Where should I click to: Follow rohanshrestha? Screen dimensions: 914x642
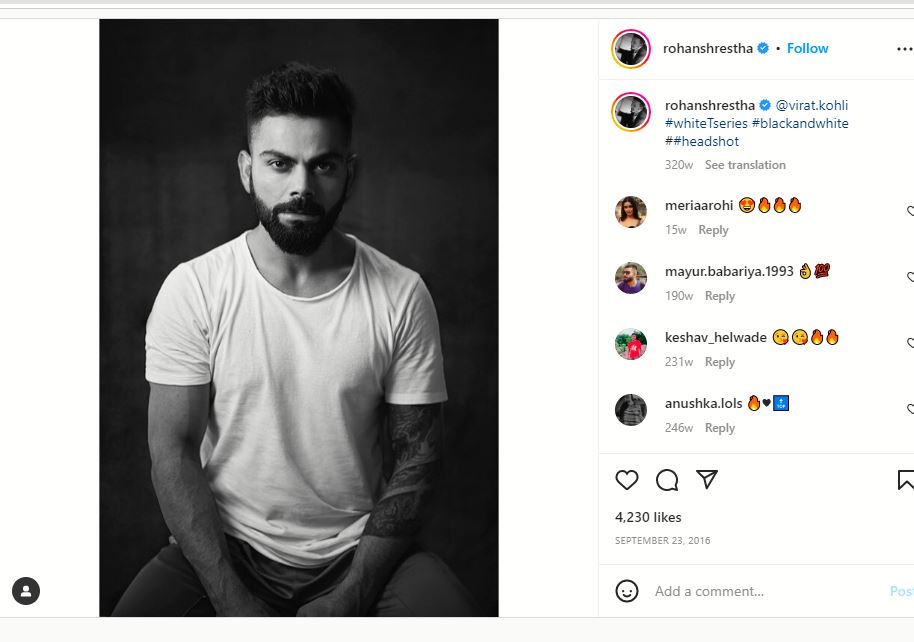tap(807, 48)
